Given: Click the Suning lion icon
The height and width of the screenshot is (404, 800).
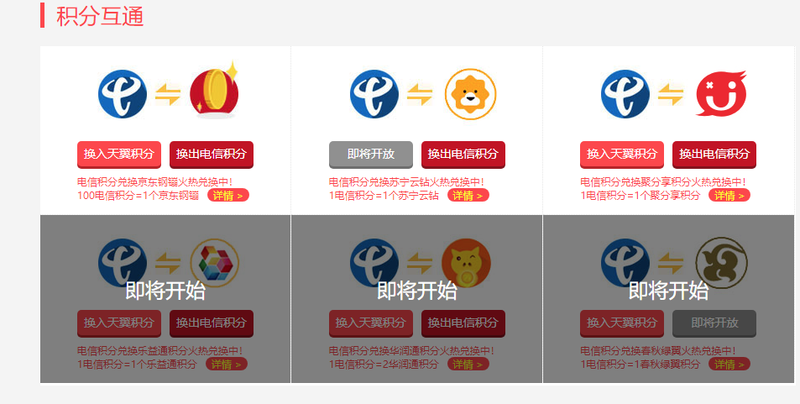Looking at the screenshot, I should (x=470, y=94).
